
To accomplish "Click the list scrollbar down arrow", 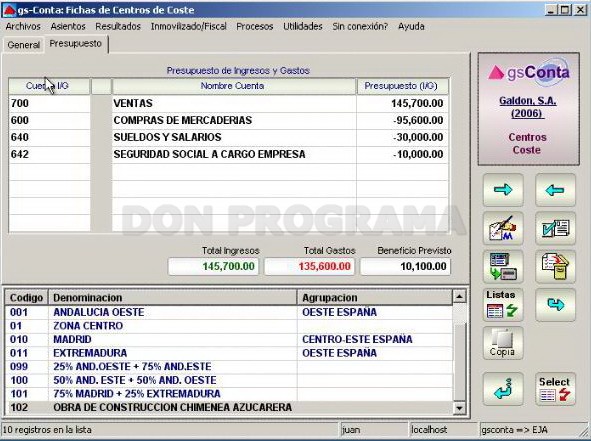I will (x=459, y=408).
